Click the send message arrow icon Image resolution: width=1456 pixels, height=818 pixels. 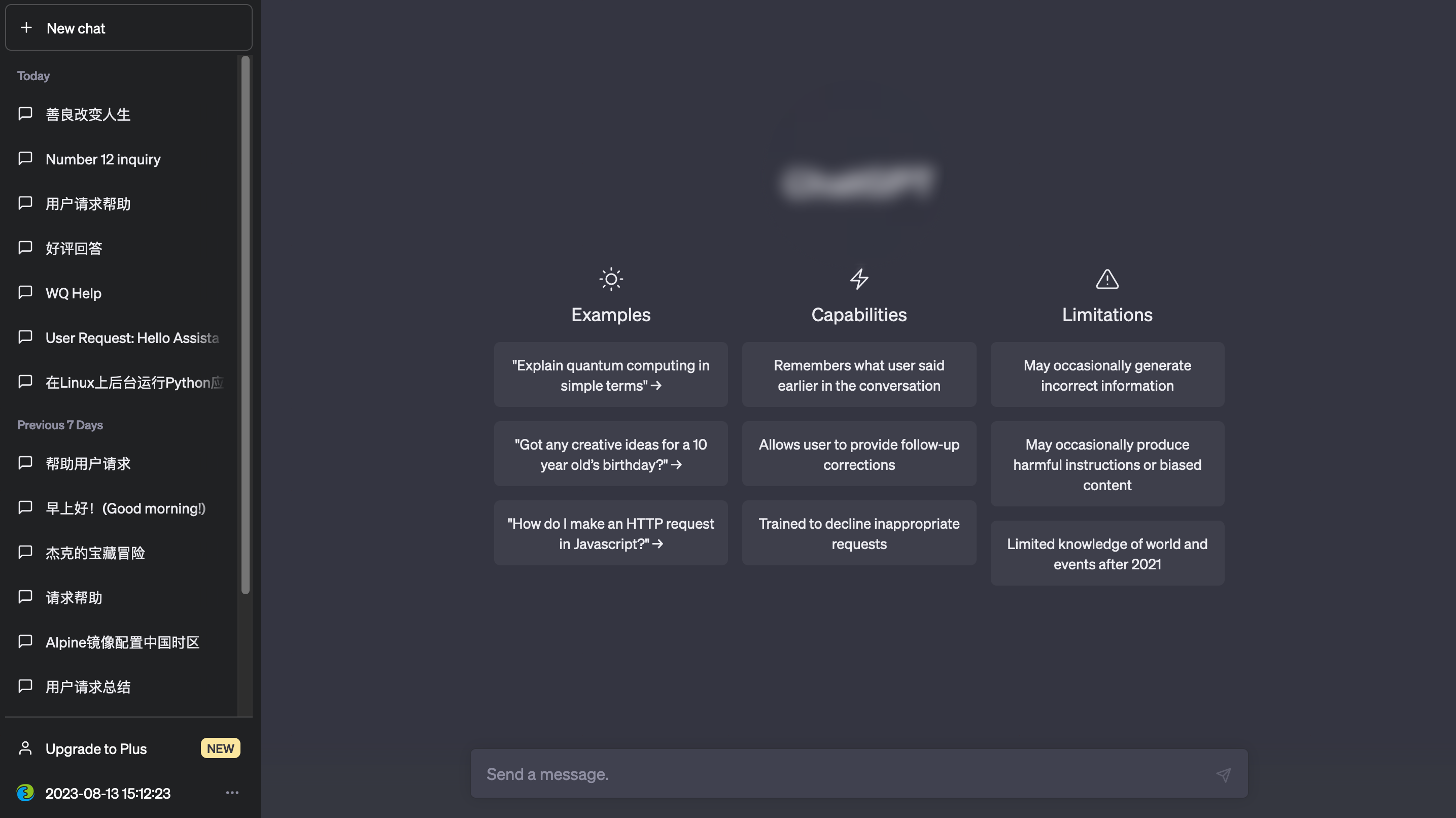[1223, 774]
